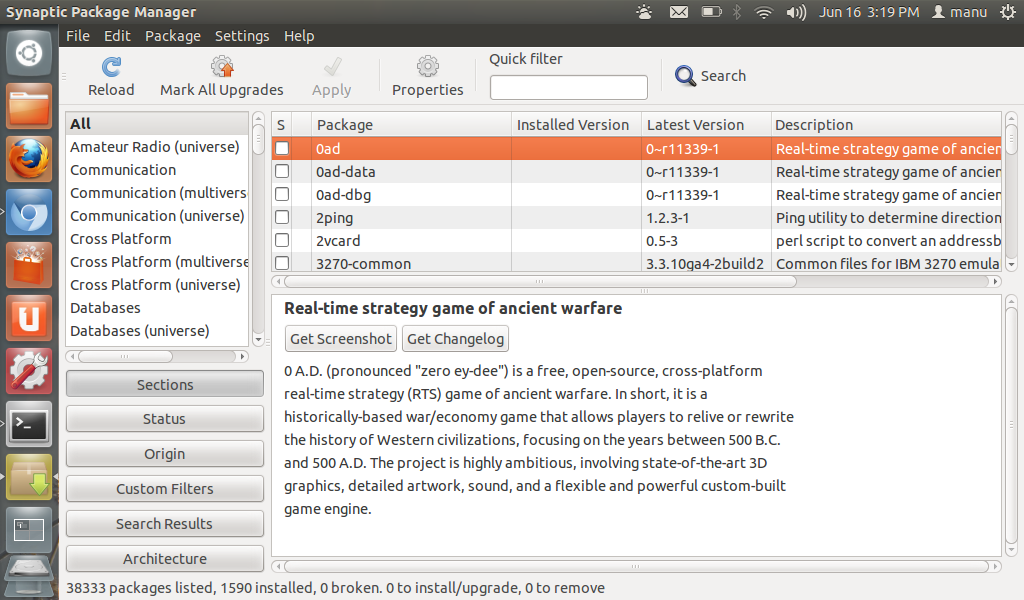
Task: Open Files manager from launcher
Action: tap(29, 106)
